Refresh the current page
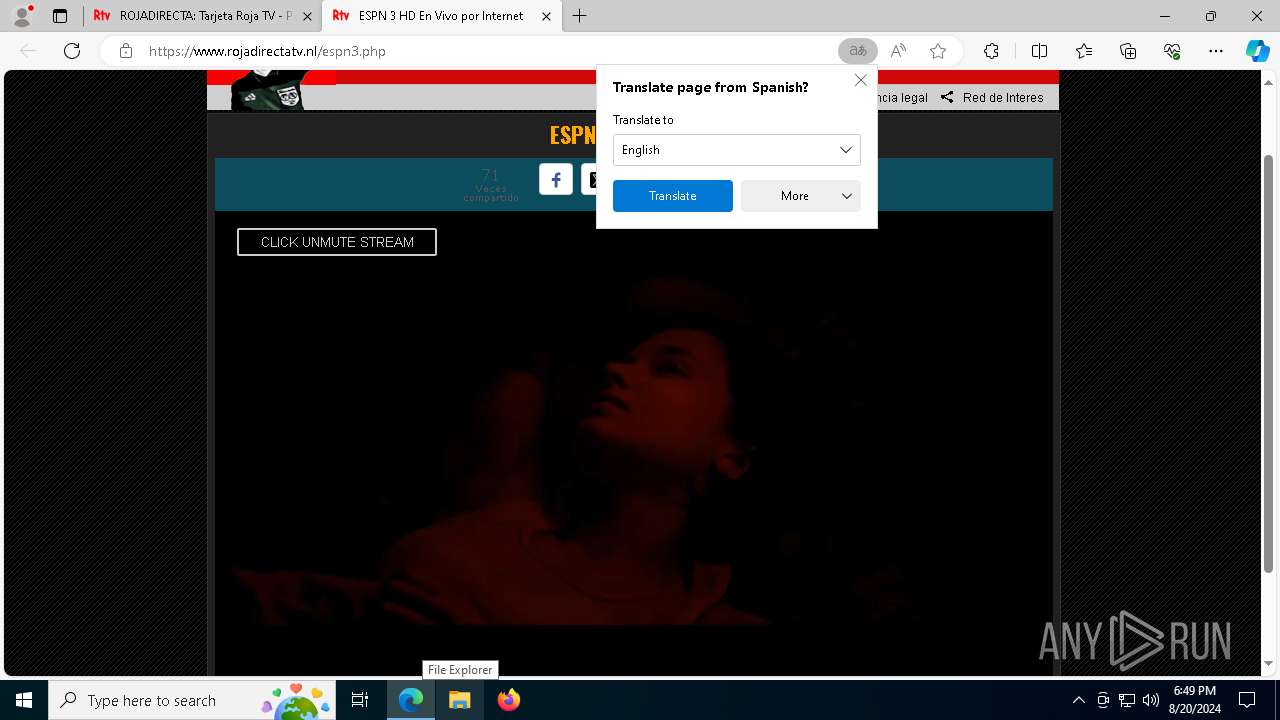1280x720 pixels. coord(72,51)
